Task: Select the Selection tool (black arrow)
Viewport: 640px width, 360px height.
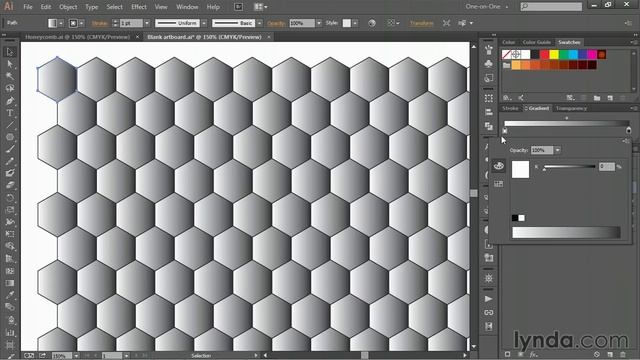Action: (10, 52)
